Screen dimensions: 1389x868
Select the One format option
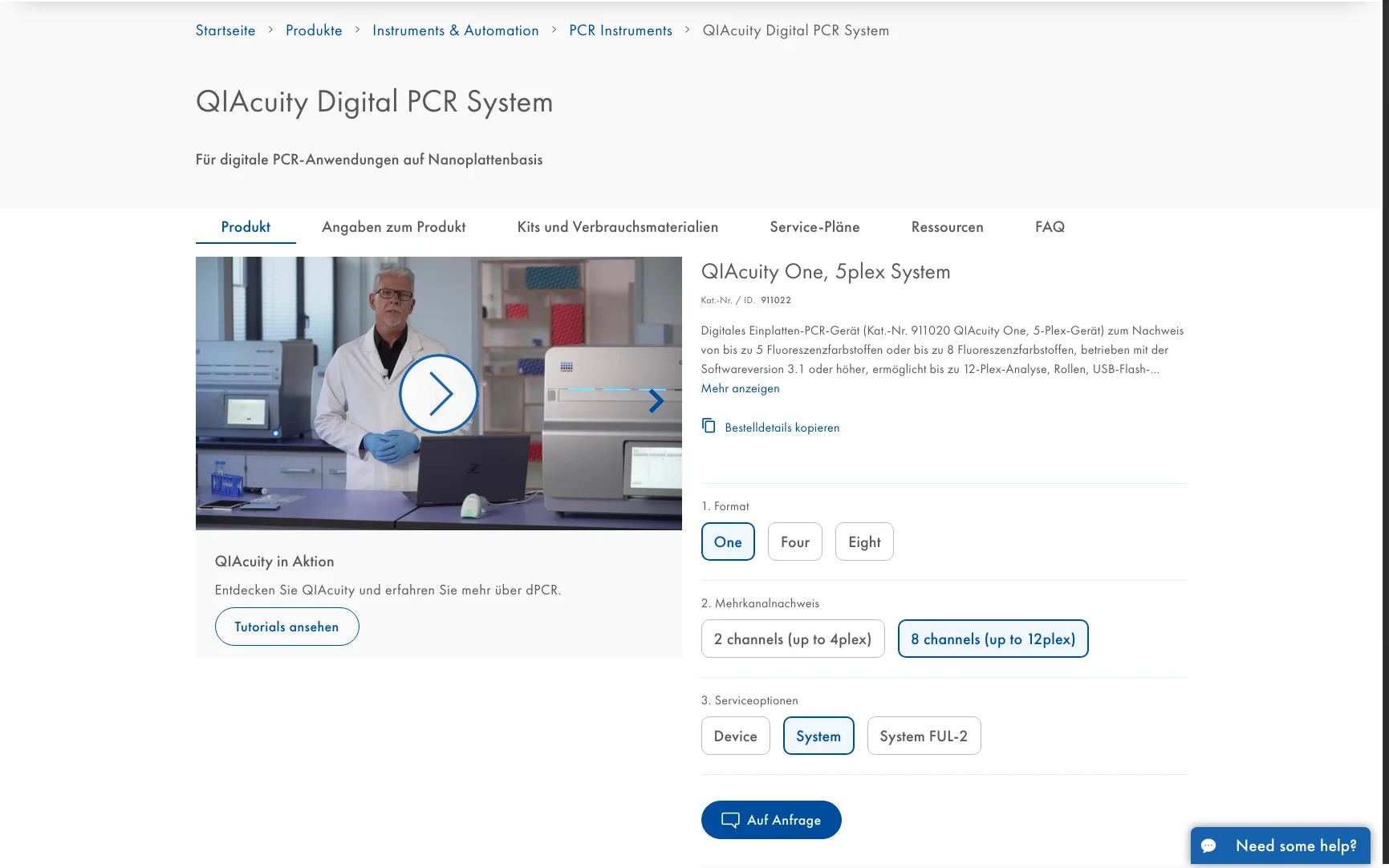point(728,541)
